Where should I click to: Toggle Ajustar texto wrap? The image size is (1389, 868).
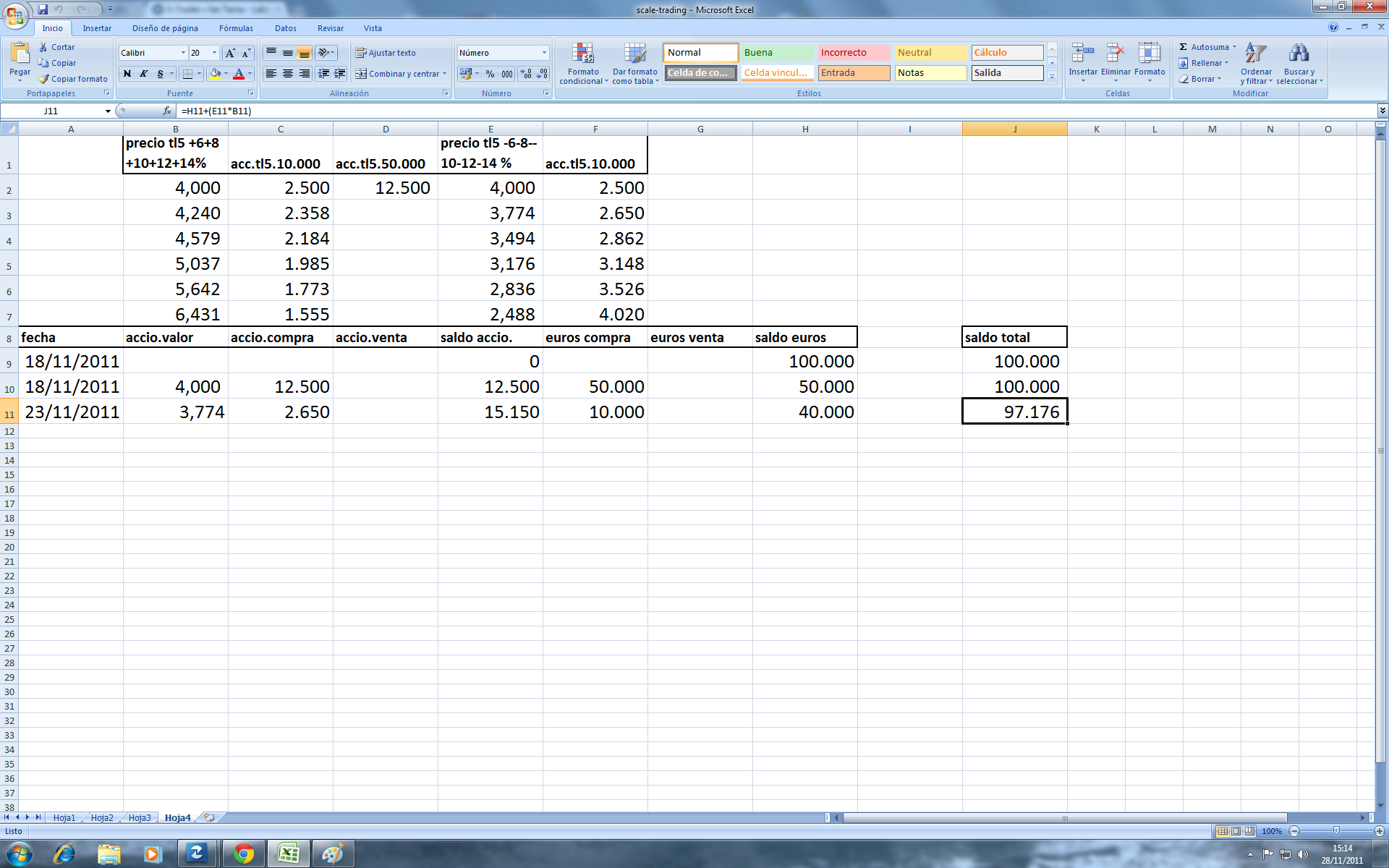385,53
